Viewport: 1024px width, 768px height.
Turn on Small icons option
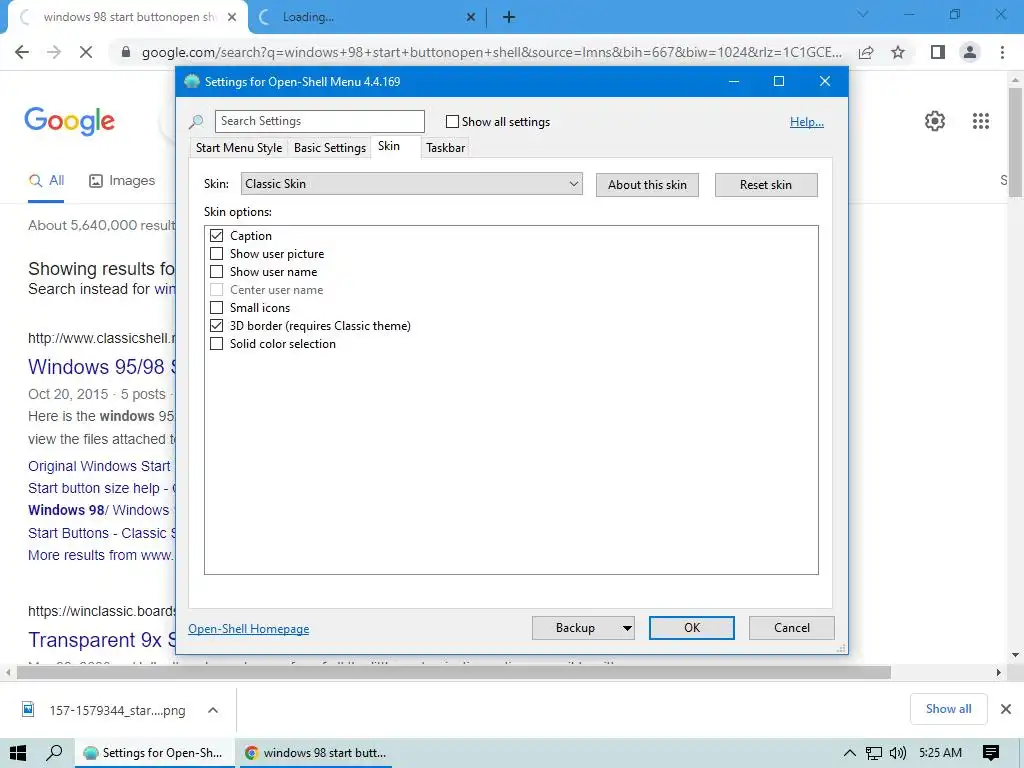[216, 308]
